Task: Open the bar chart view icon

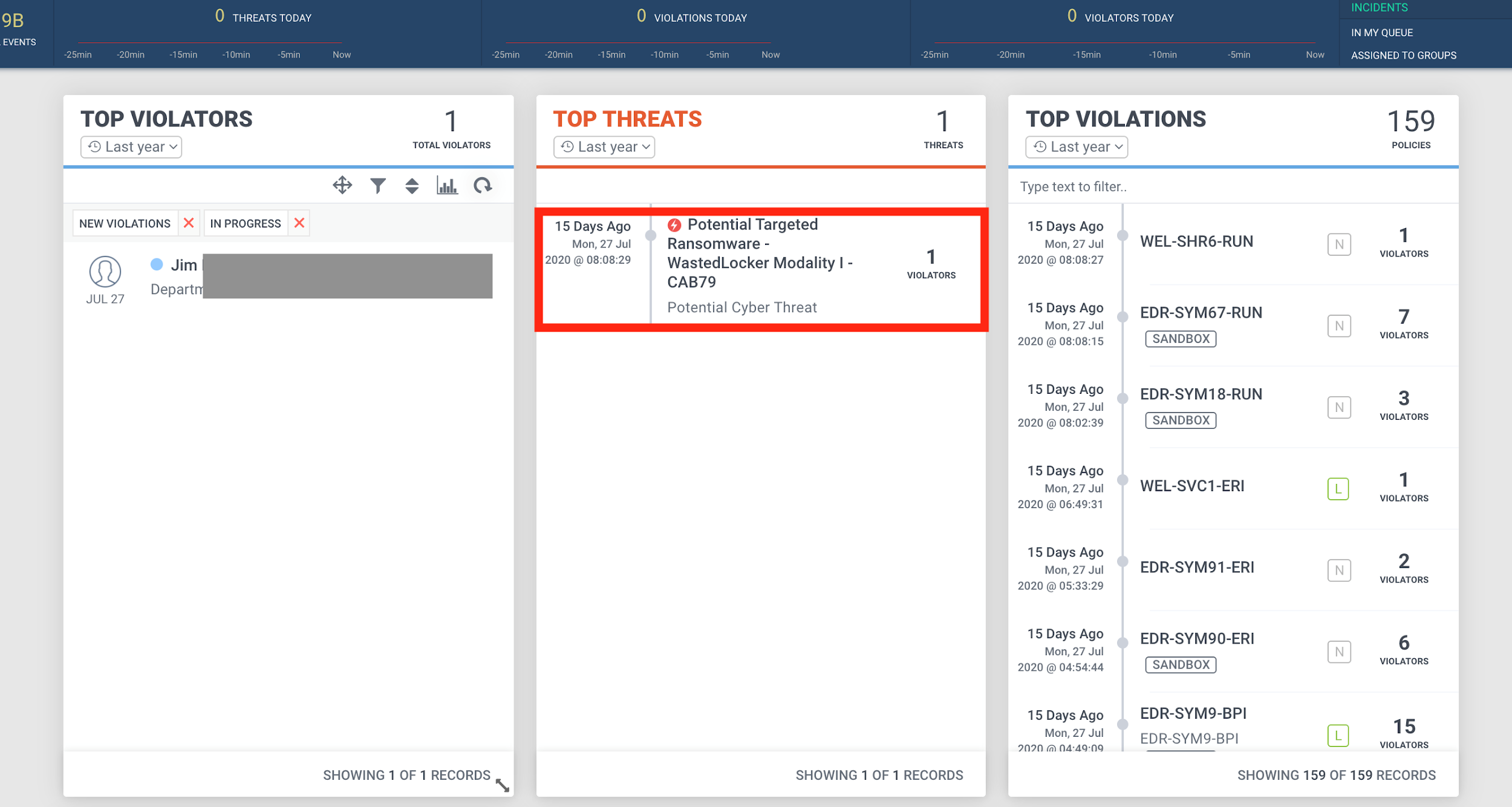Action: click(x=447, y=185)
